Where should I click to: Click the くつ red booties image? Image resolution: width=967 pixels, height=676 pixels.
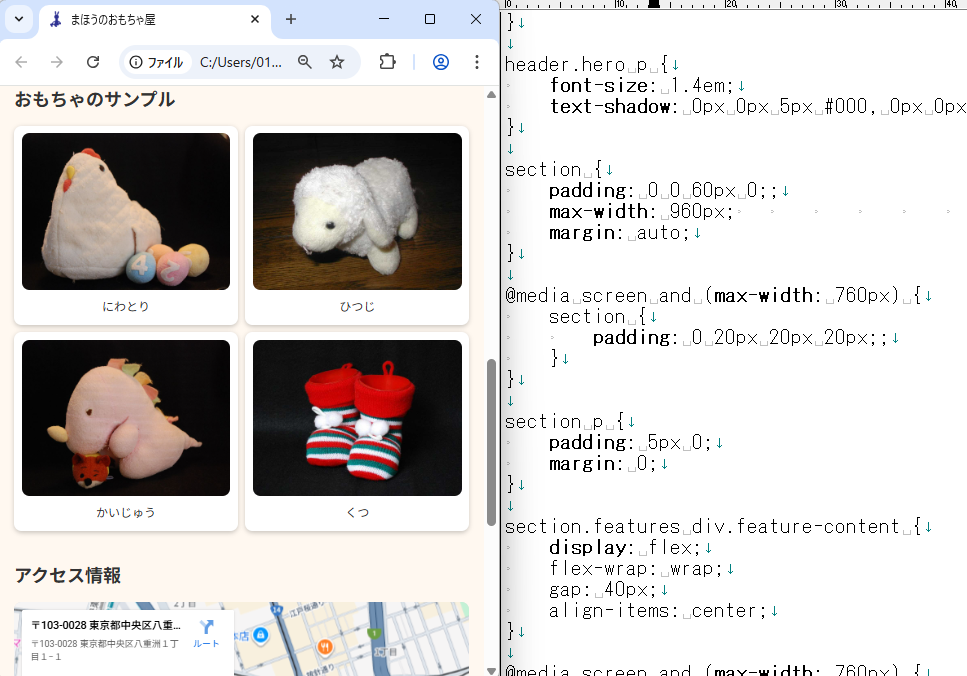point(357,418)
